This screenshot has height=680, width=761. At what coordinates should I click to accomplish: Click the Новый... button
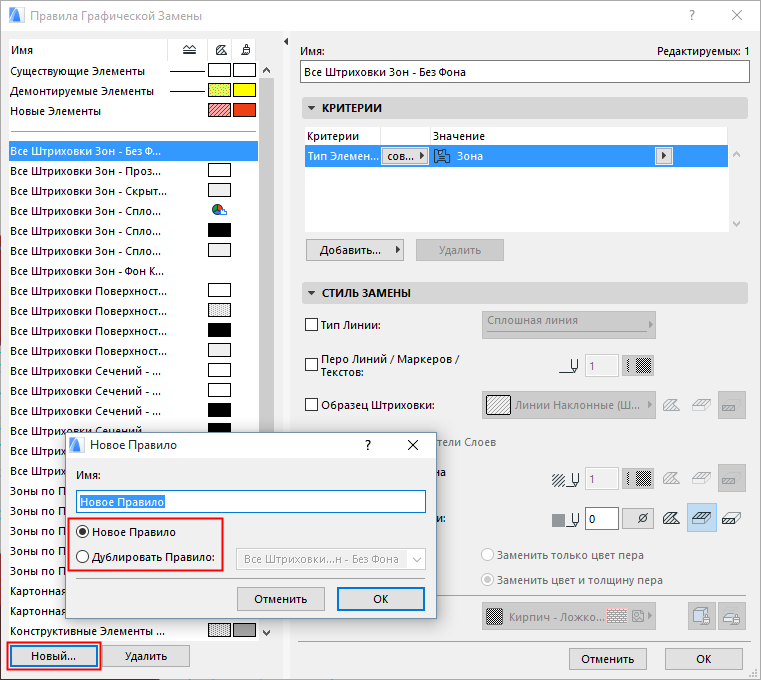tap(54, 656)
